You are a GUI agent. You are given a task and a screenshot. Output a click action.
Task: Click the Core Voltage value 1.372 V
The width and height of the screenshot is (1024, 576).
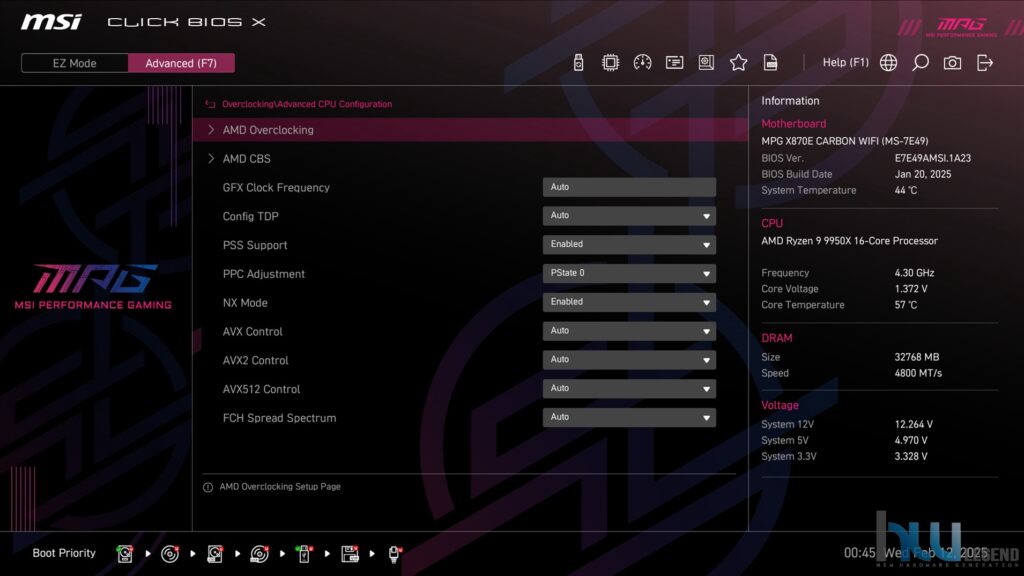click(911, 289)
